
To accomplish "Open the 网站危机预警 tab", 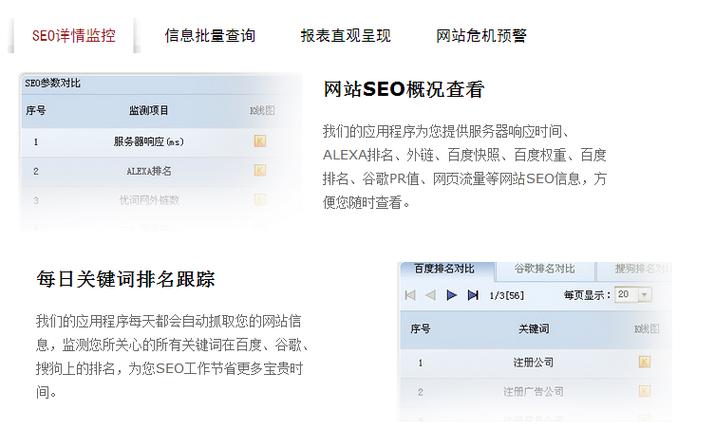I will tap(481, 36).
